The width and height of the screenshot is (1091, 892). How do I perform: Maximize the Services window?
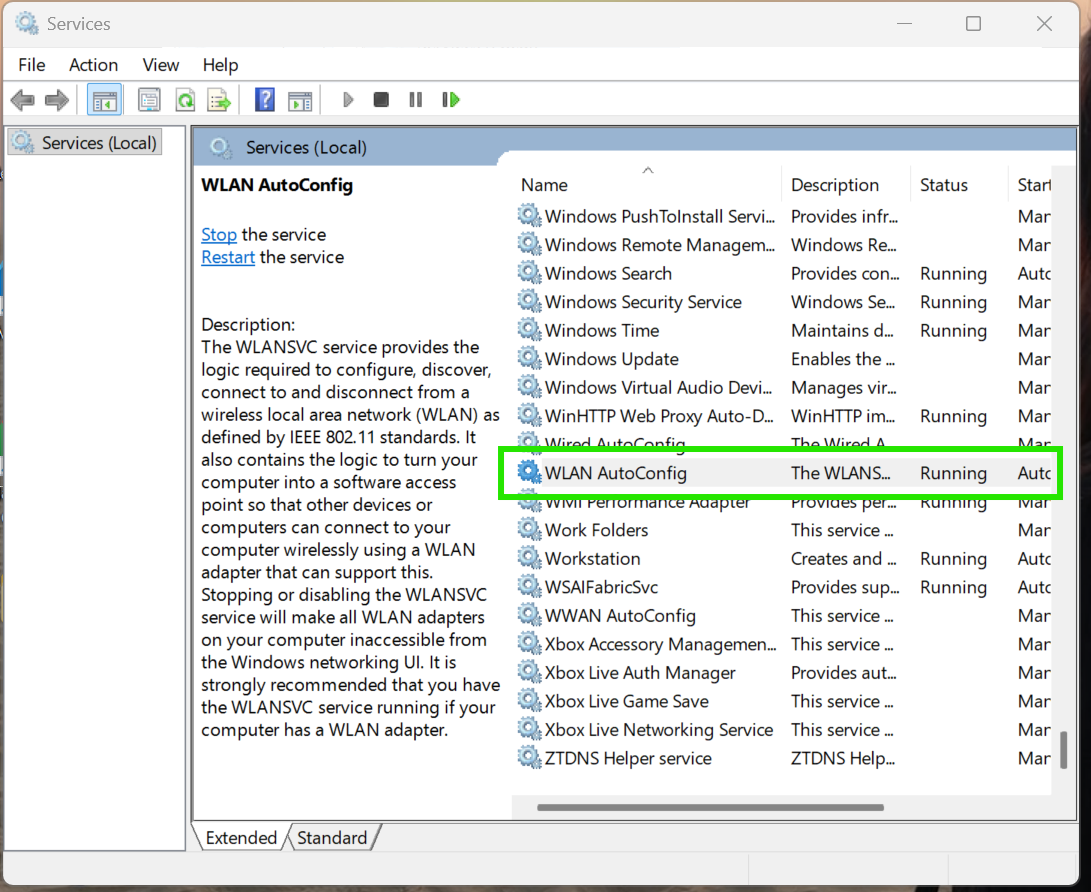point(973,24)
